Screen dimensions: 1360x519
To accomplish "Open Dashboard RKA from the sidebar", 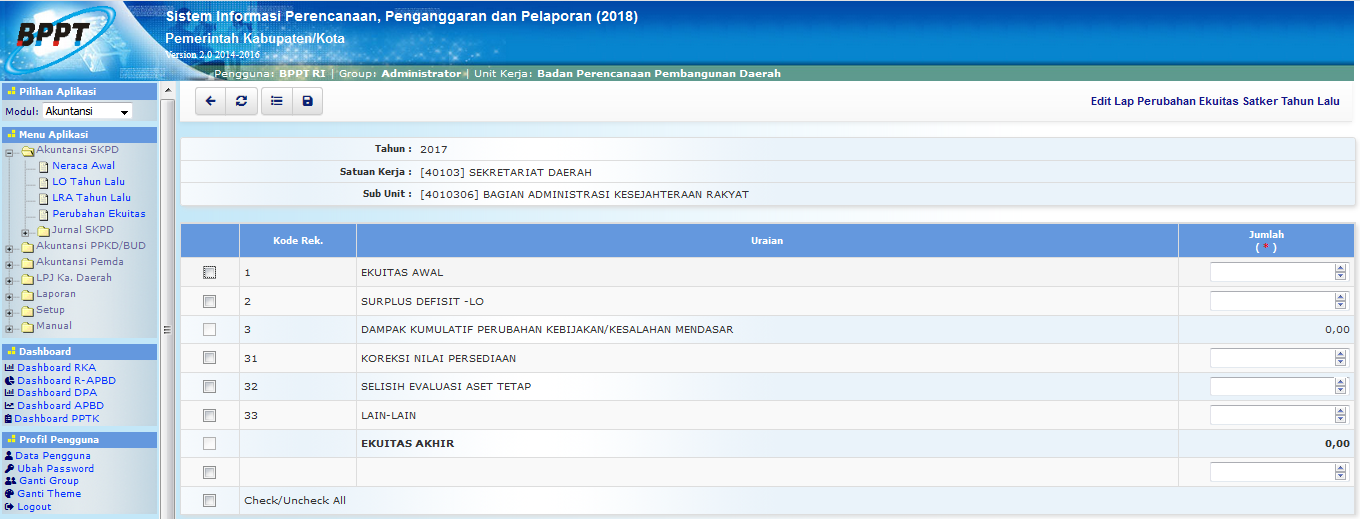I will (x=56, y=368).
